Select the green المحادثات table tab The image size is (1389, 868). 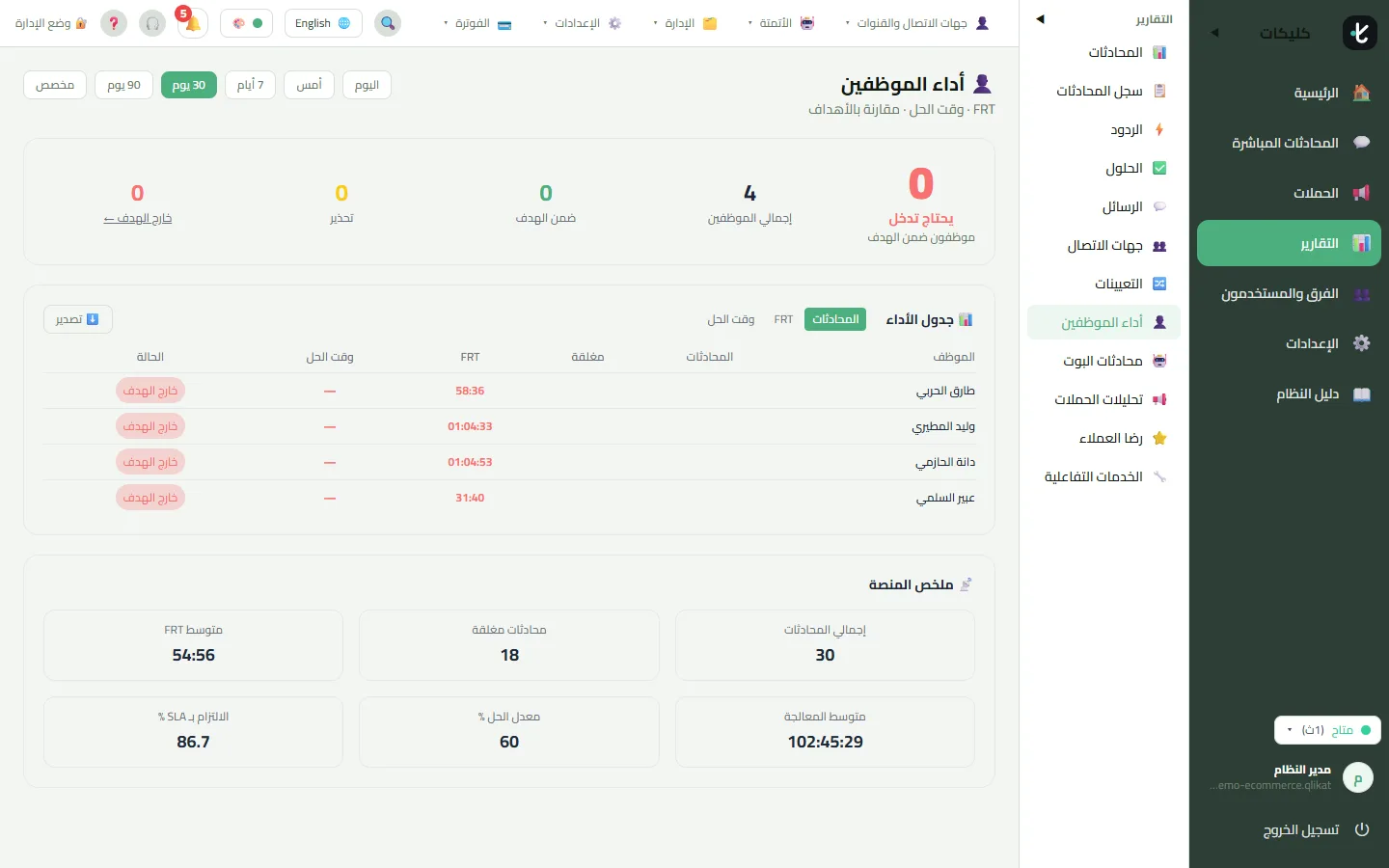click(835, 319)
